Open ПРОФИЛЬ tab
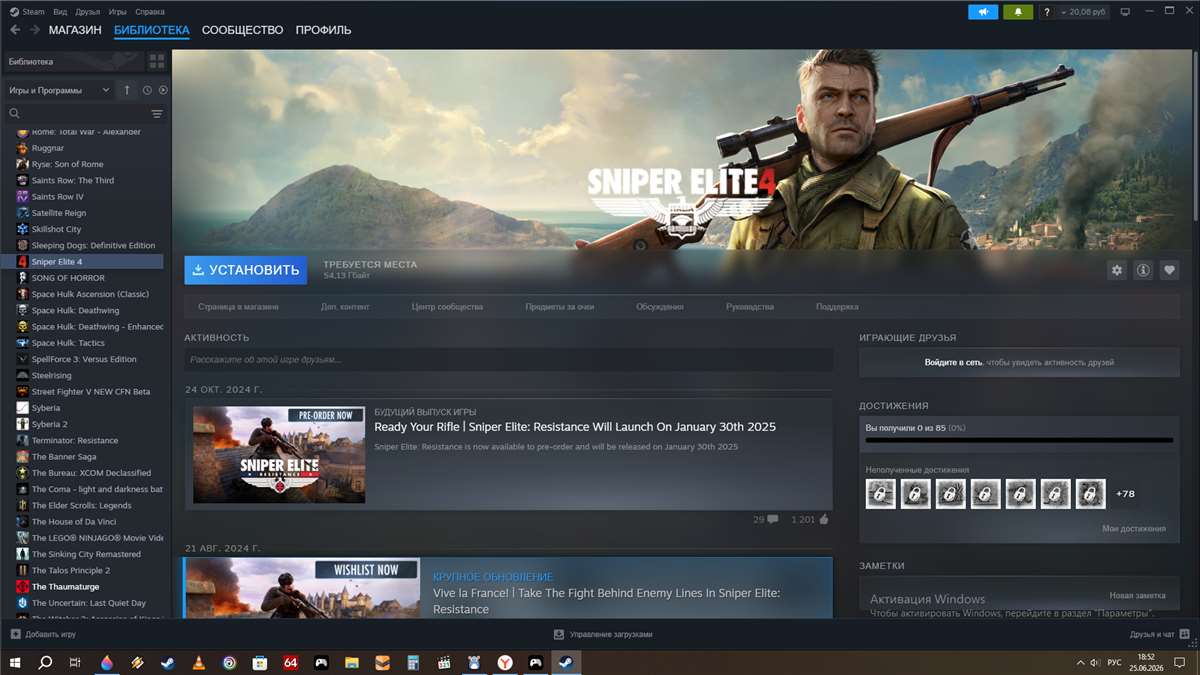1200x675 pixels. 323,30
